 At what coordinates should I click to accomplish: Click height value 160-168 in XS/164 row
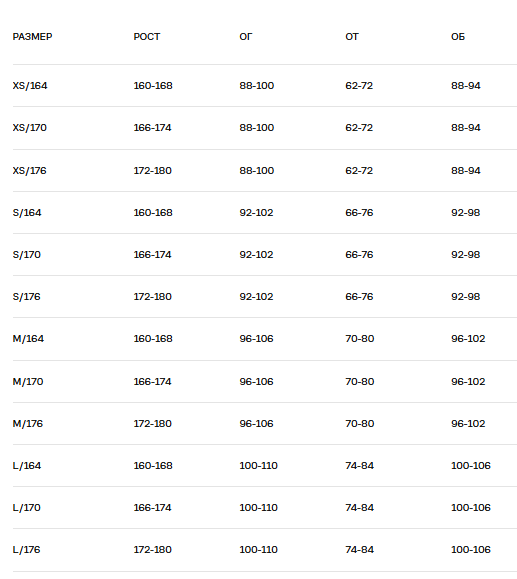pos(153,86)
